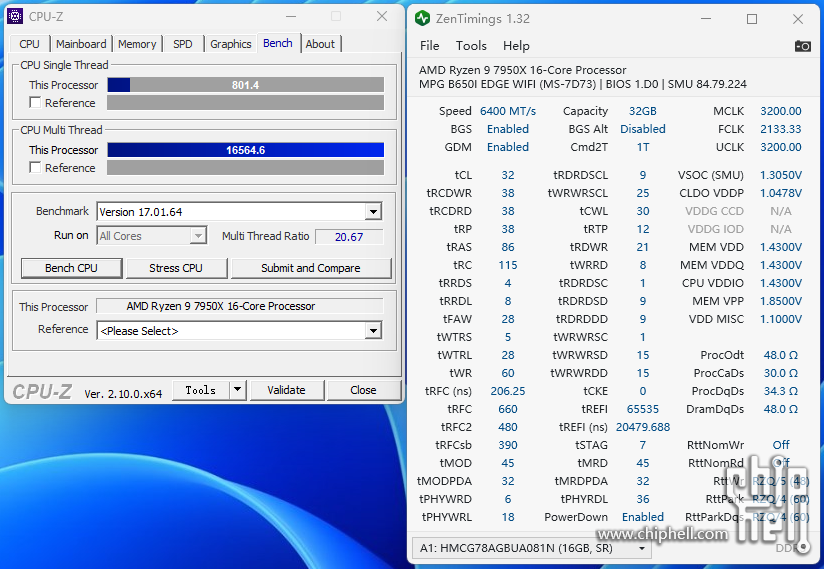
Task: Click the tWRWRSCL value 25
Action: pos(643,193)
